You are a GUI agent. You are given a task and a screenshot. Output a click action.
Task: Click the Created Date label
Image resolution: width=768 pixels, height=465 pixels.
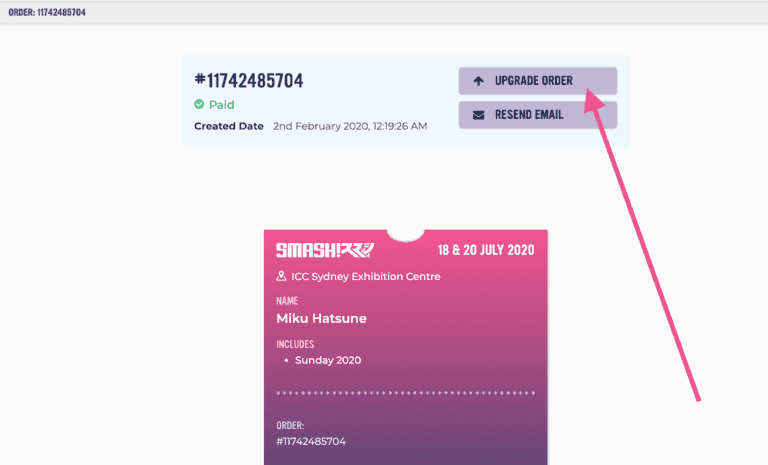(x=229, y=126)
